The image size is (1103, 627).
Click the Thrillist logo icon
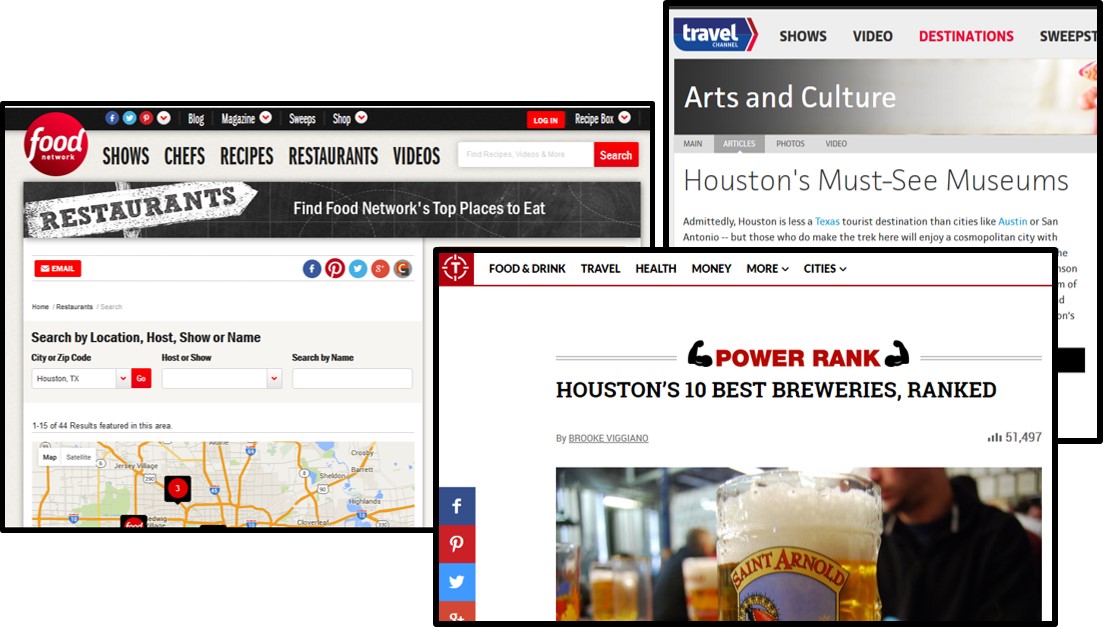[456, 268]
